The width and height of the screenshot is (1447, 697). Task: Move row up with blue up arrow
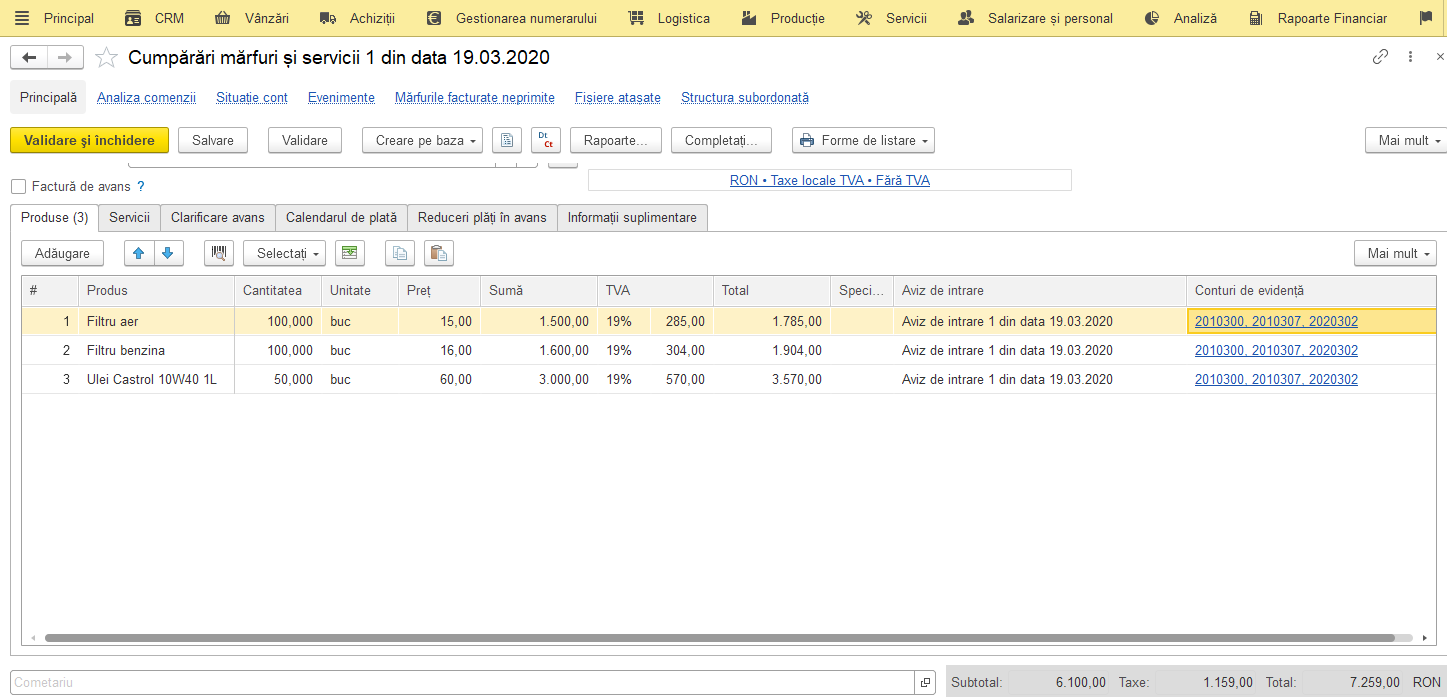point(139,253)
